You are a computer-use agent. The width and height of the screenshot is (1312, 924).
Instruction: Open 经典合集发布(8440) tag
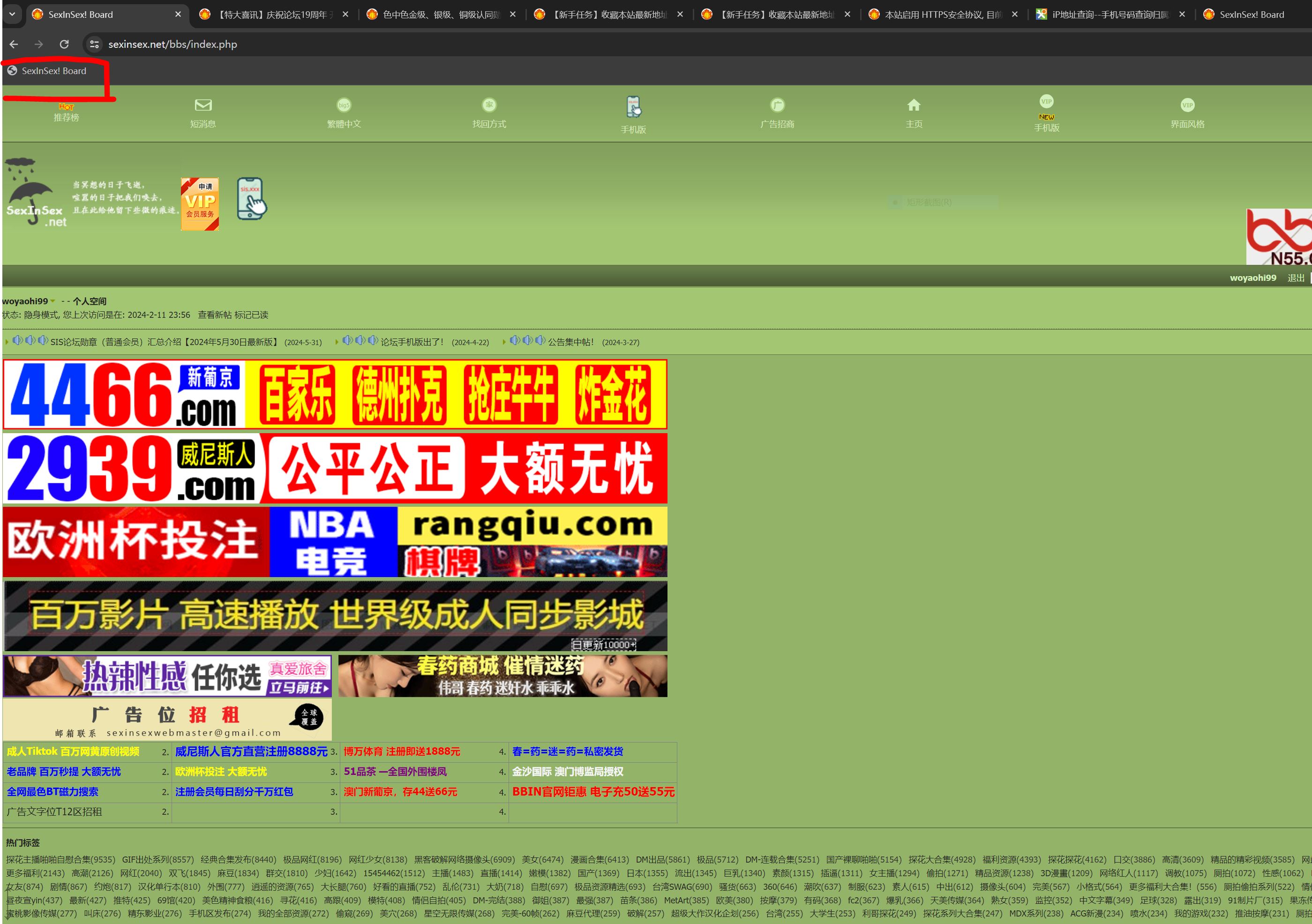[238, 859]
